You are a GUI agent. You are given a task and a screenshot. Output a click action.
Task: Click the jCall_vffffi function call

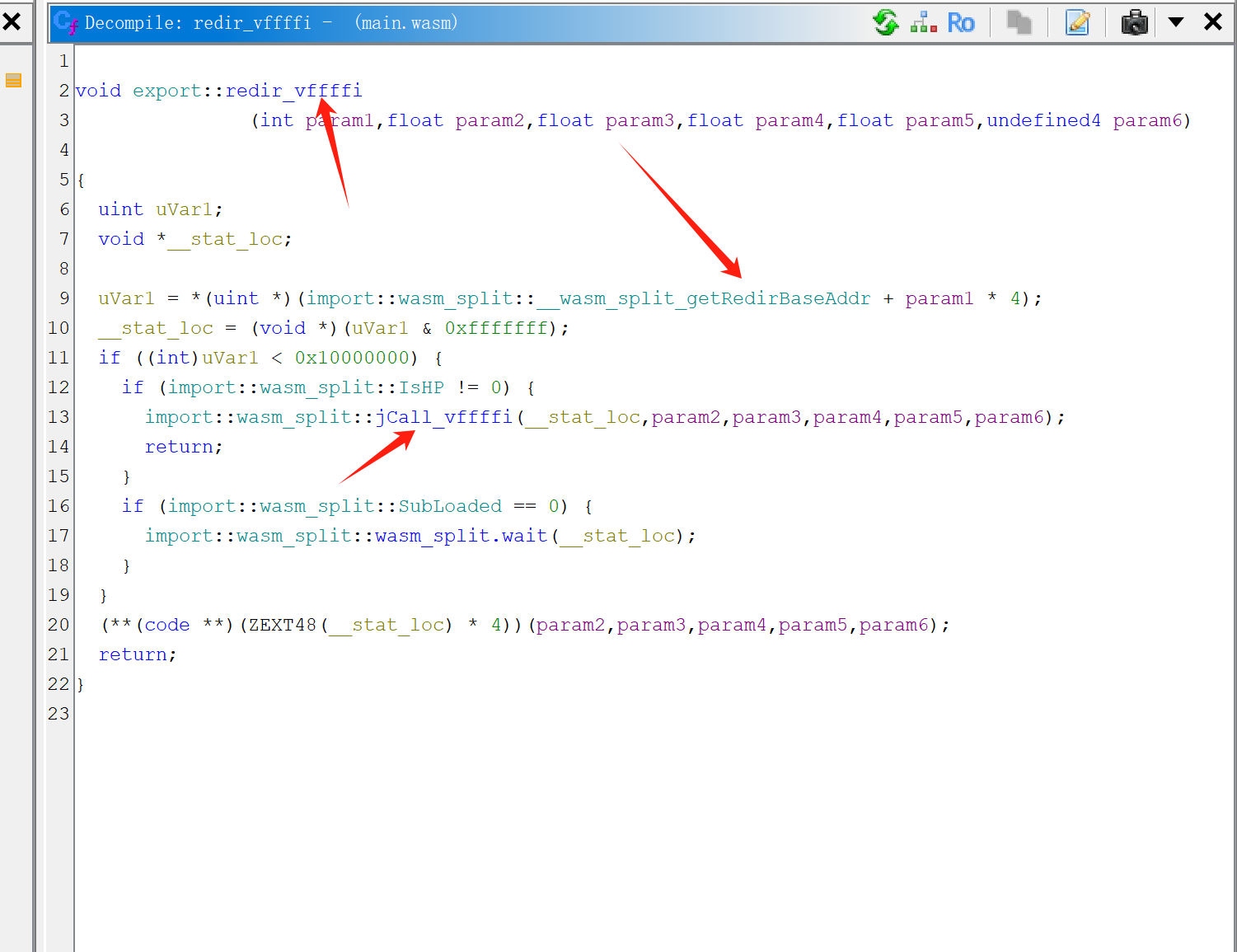[444, 417]
